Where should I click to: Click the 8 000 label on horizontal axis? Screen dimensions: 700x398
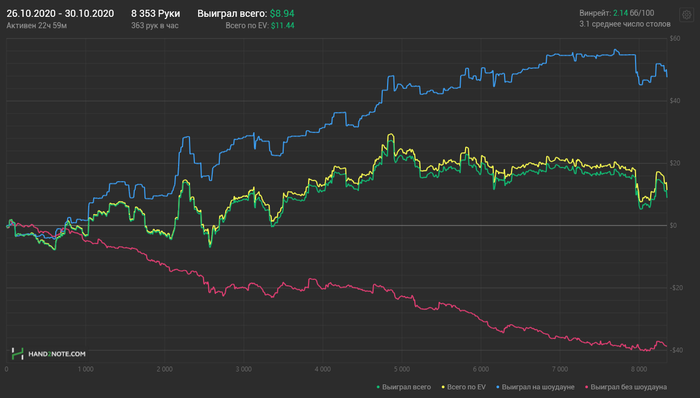(x=639, y=369)
